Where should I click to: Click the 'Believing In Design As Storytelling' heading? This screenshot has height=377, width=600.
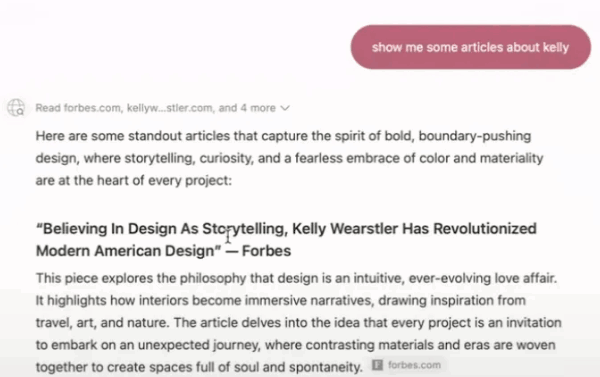point(286,240)
